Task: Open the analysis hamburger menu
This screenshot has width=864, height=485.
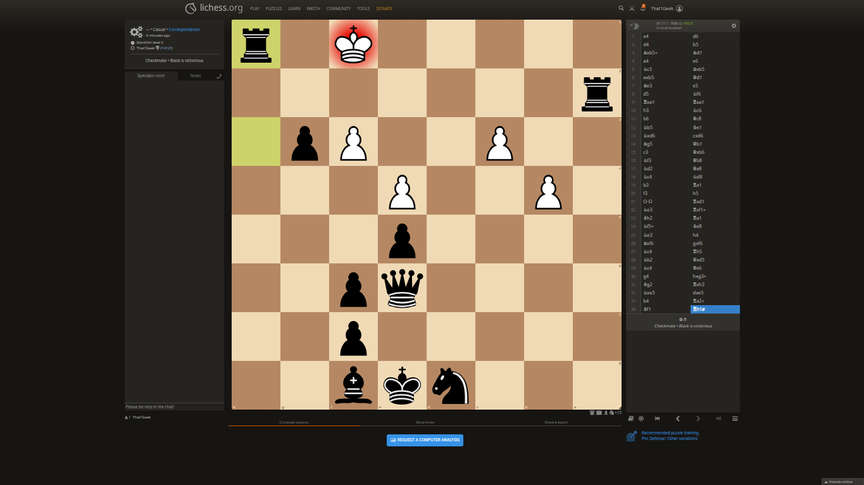Action: click(x=735, y=418)
